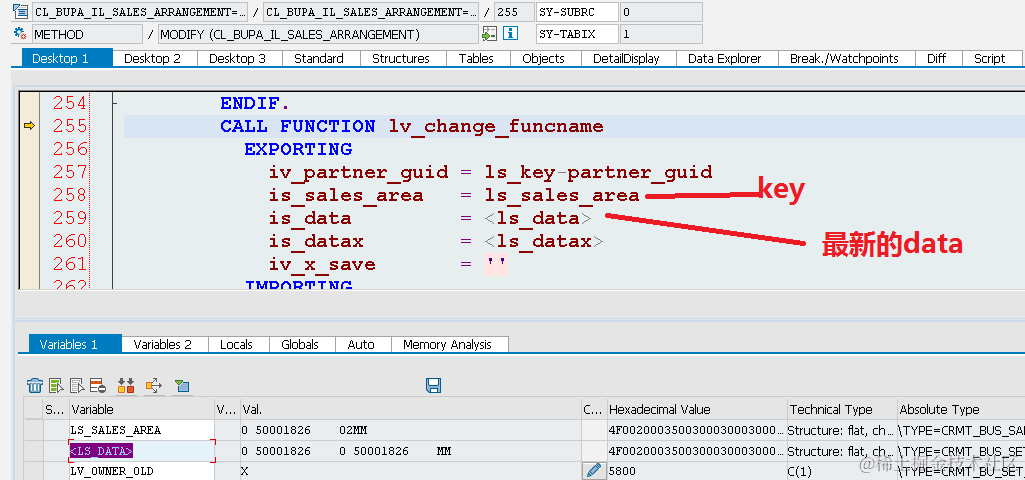Select the LS_SALES_AREA variable cell
The width and height of the screenshot is (1025, 480).
142,430
